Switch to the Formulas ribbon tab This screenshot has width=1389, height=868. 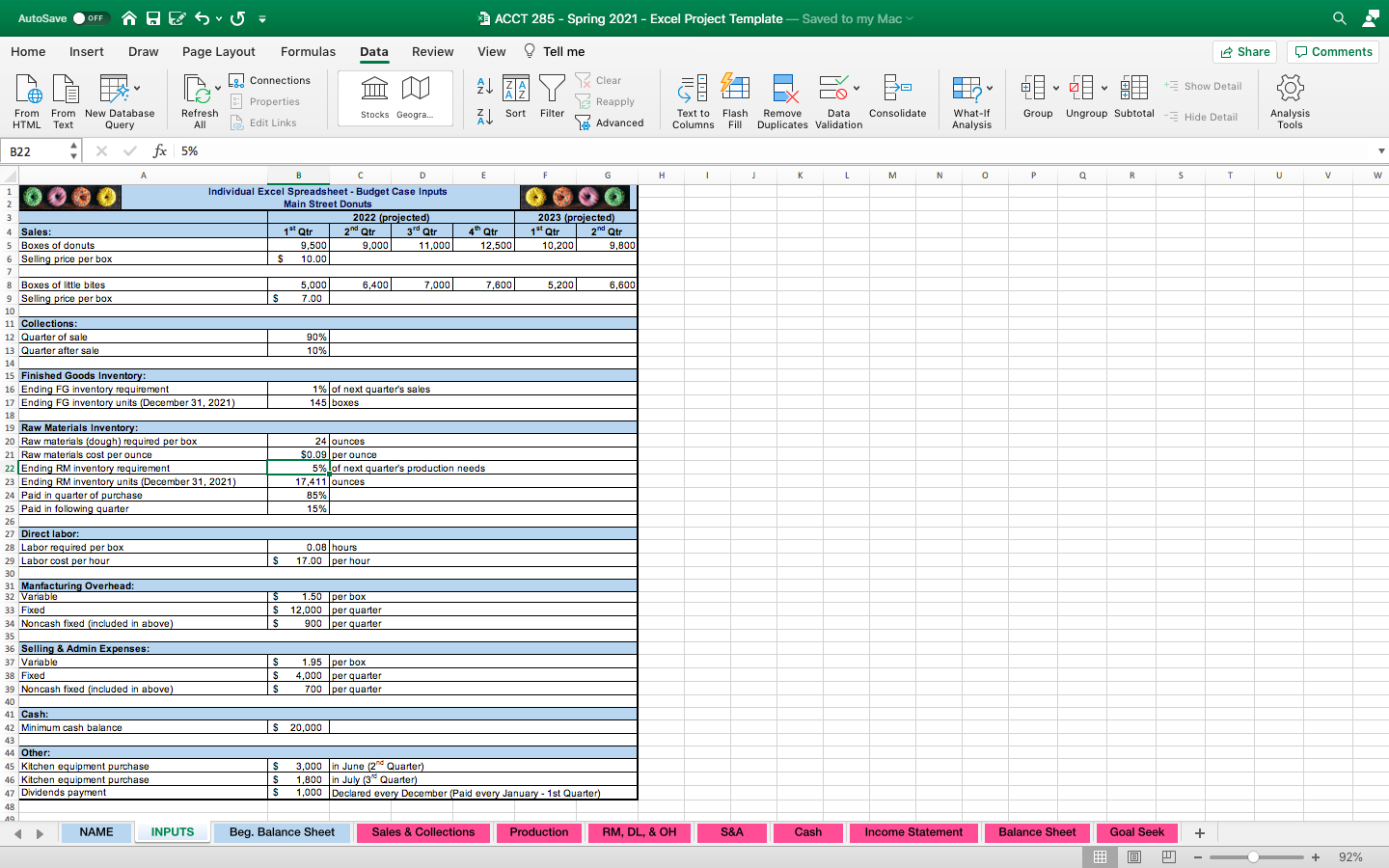pos(308,51)
